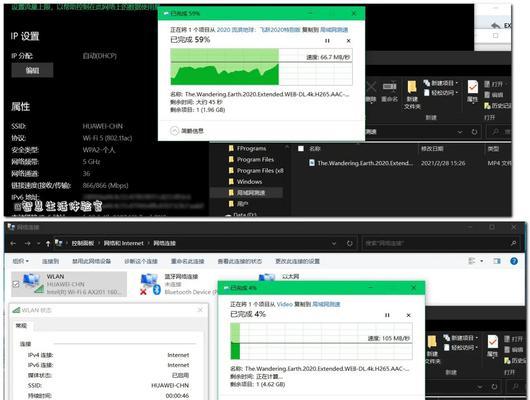Open the recent locations dropdown in 网络连接
530x400 pixels.
point(39,243)
